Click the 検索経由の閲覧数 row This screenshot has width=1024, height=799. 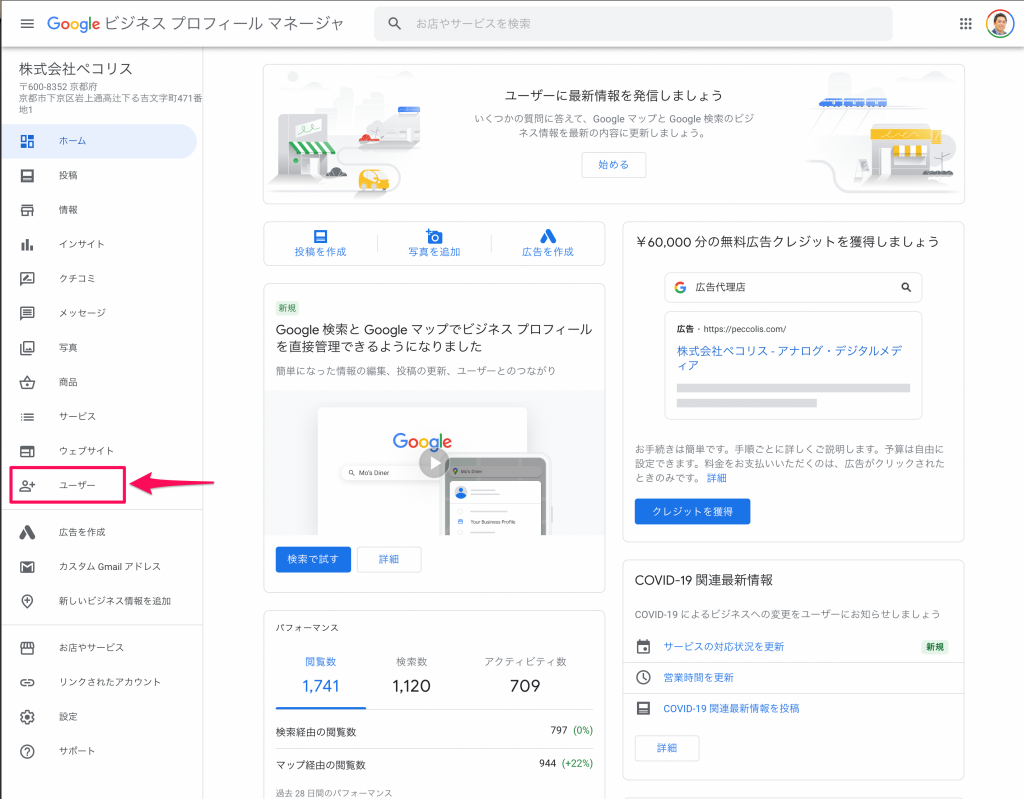[434, 732]
